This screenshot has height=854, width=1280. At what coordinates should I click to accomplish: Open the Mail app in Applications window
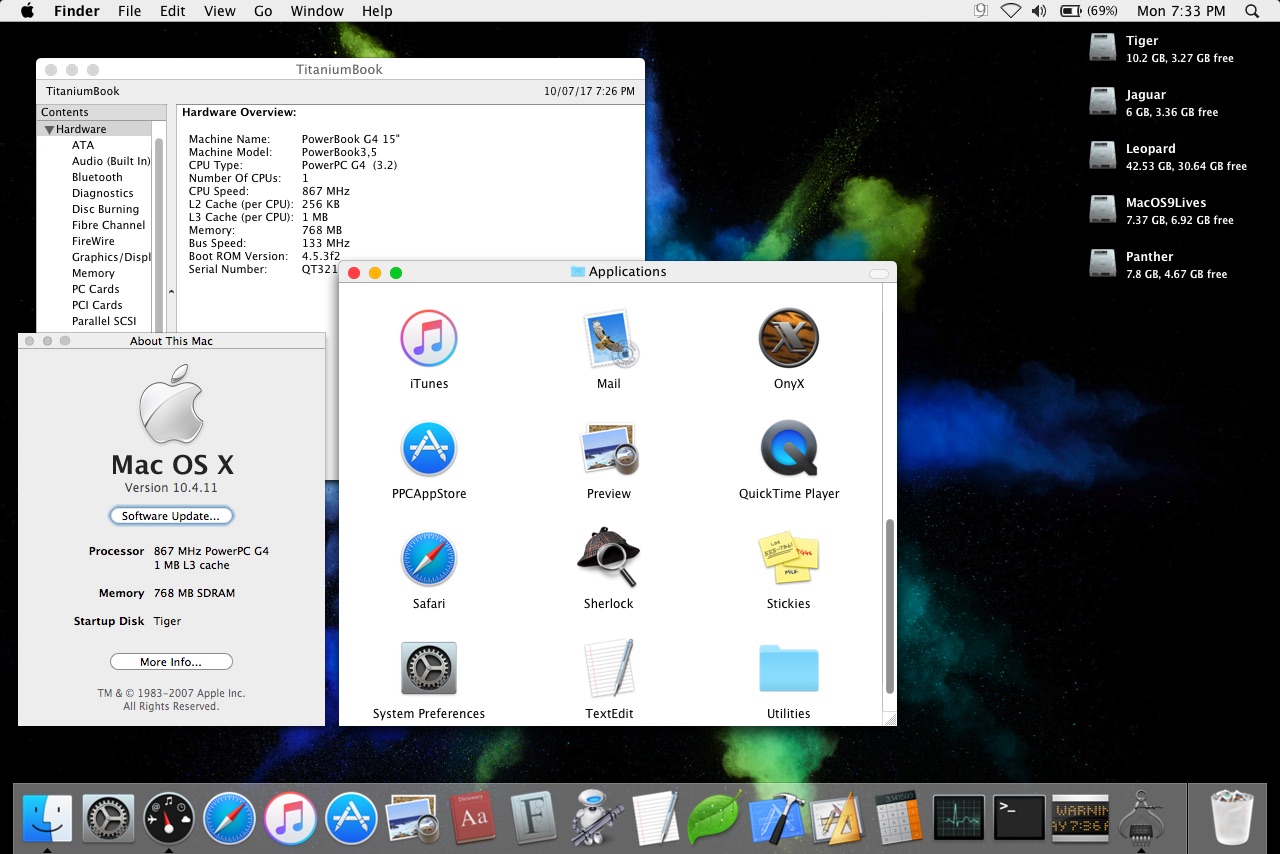pos(609,339)
